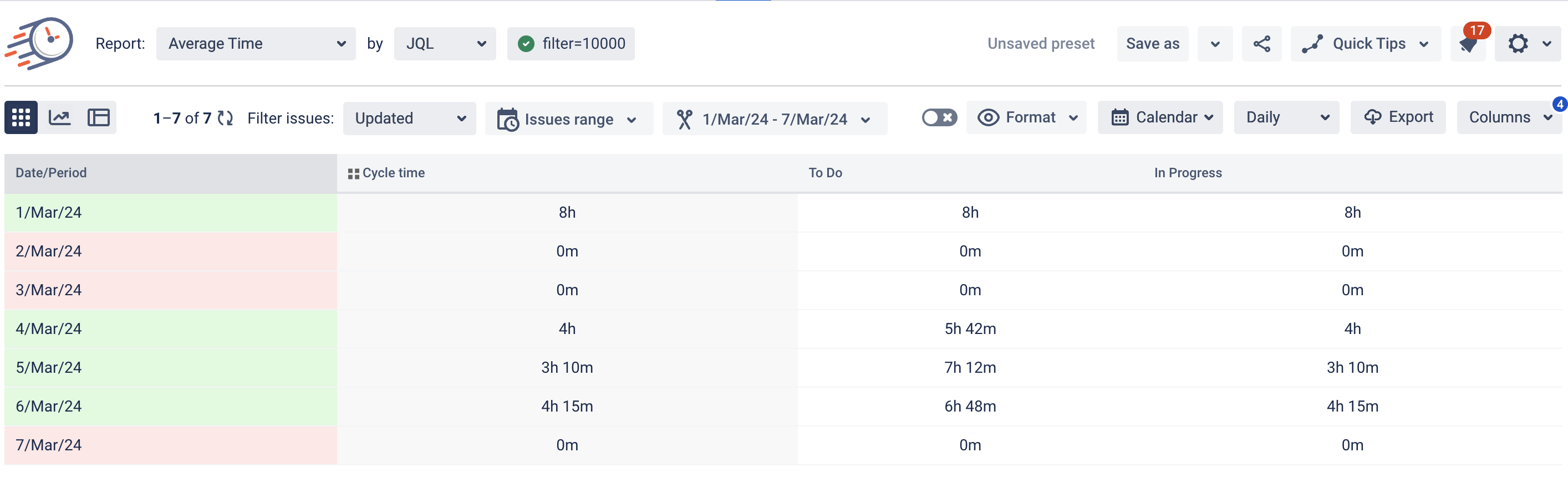This screenshot has height=483, width=1568.
Task: Expand the Updated filter issues dropdown
Action: 410,118
